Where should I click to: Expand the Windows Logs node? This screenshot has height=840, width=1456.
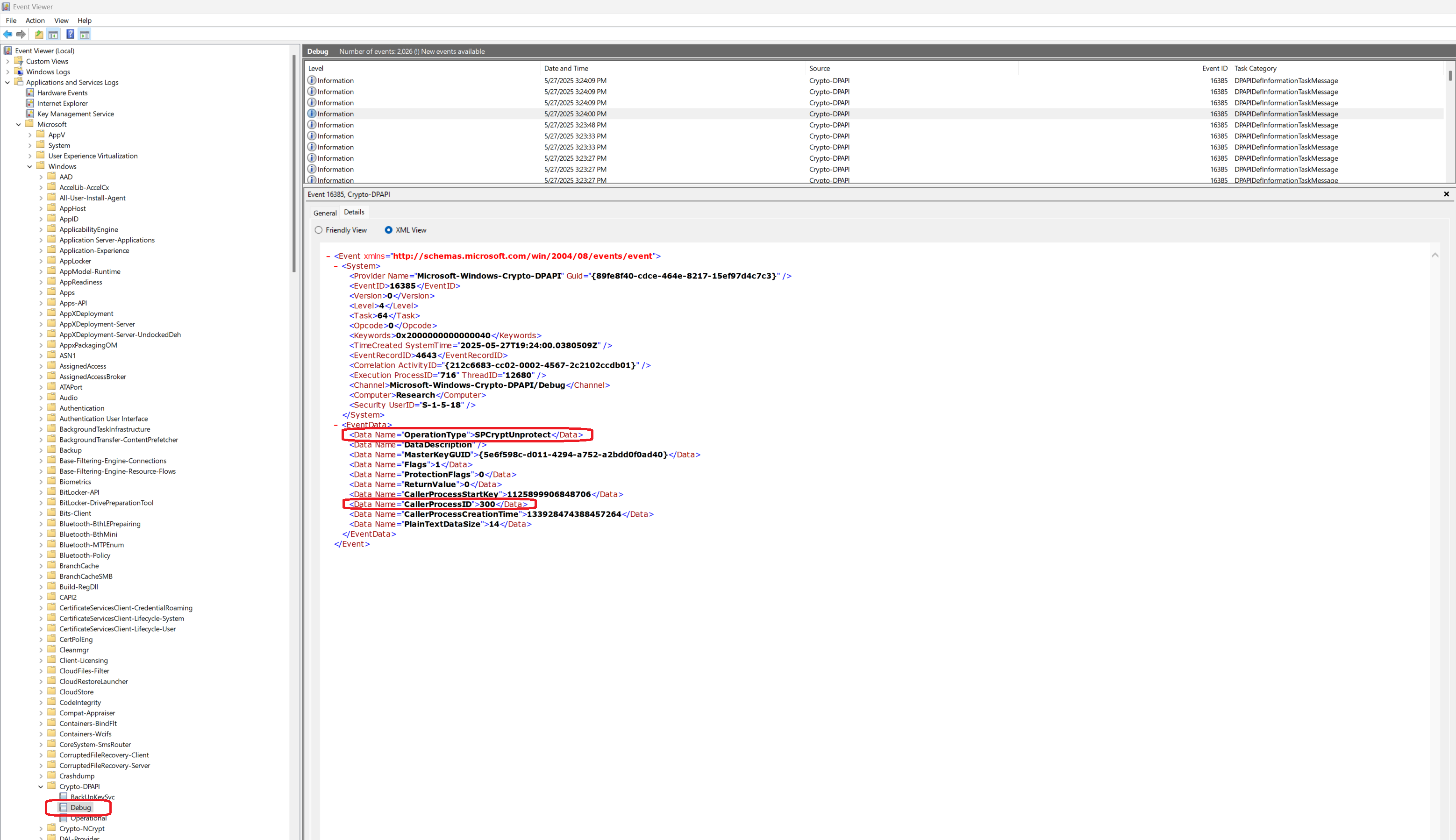point(7,72)
